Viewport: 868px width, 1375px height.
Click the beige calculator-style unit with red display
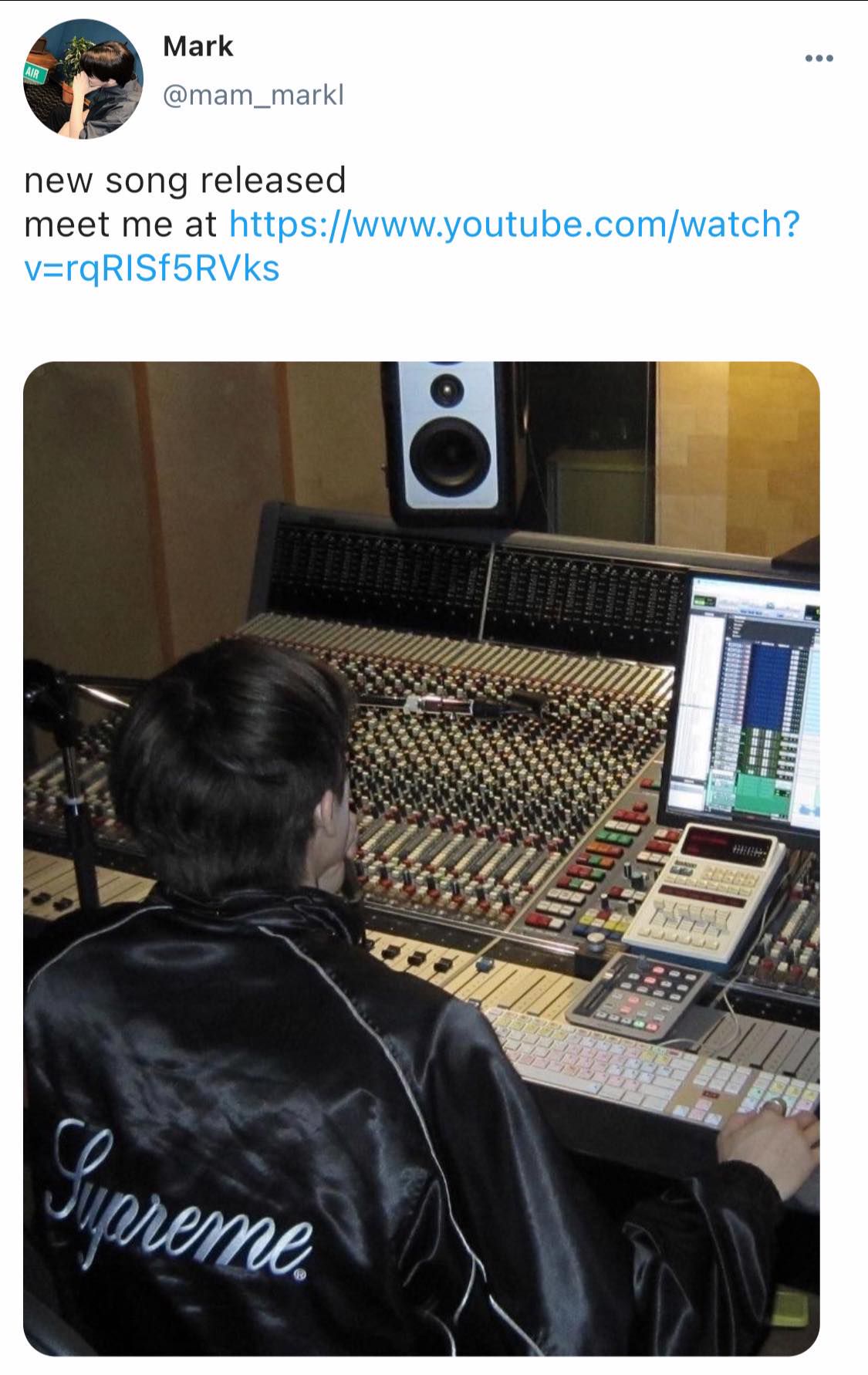(704, 891)
